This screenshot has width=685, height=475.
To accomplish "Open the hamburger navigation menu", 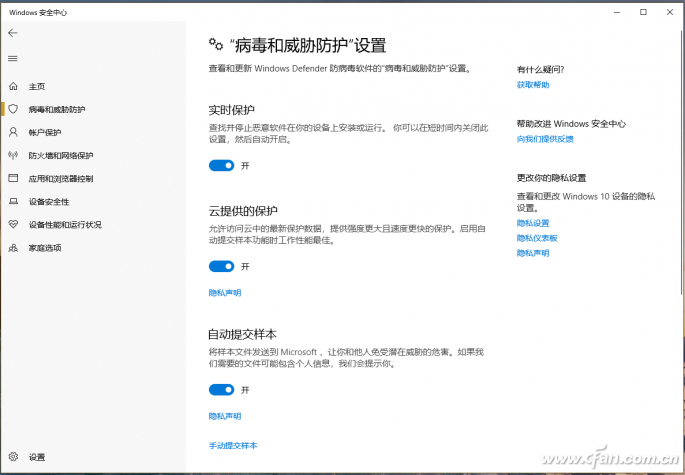I will tap(13, 59).
